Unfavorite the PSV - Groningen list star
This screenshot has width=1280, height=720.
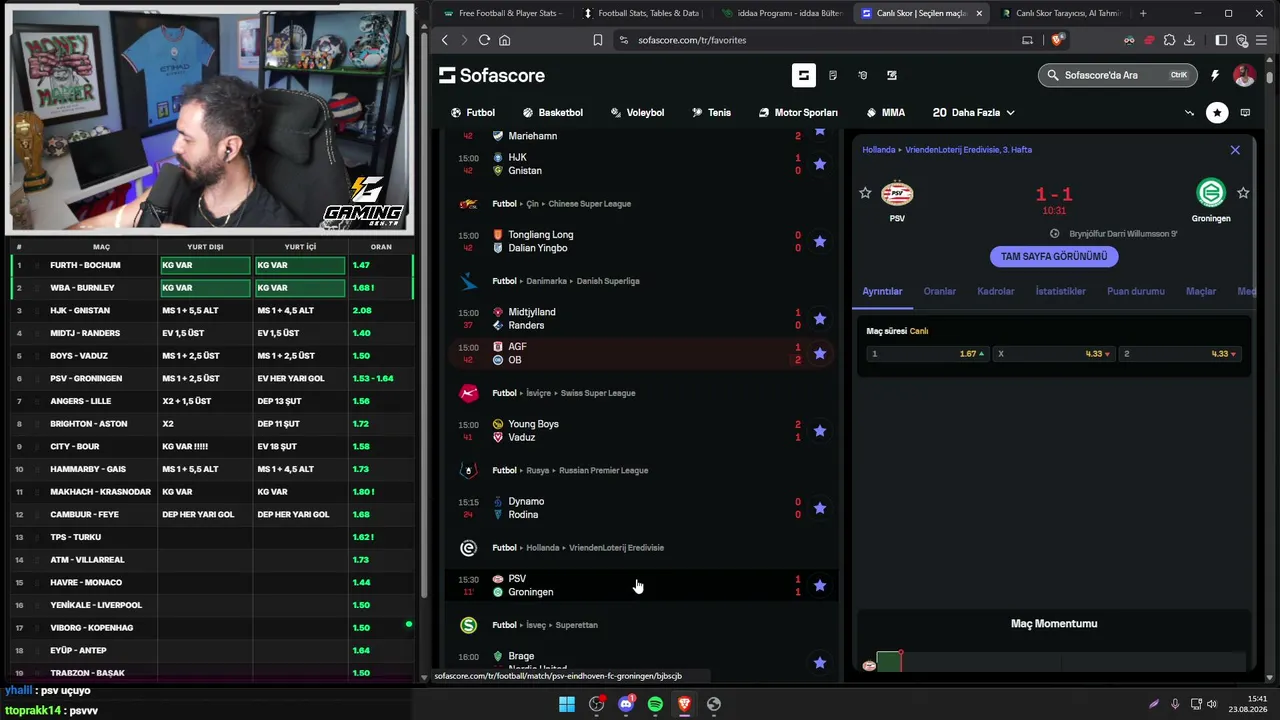point(820,585)
